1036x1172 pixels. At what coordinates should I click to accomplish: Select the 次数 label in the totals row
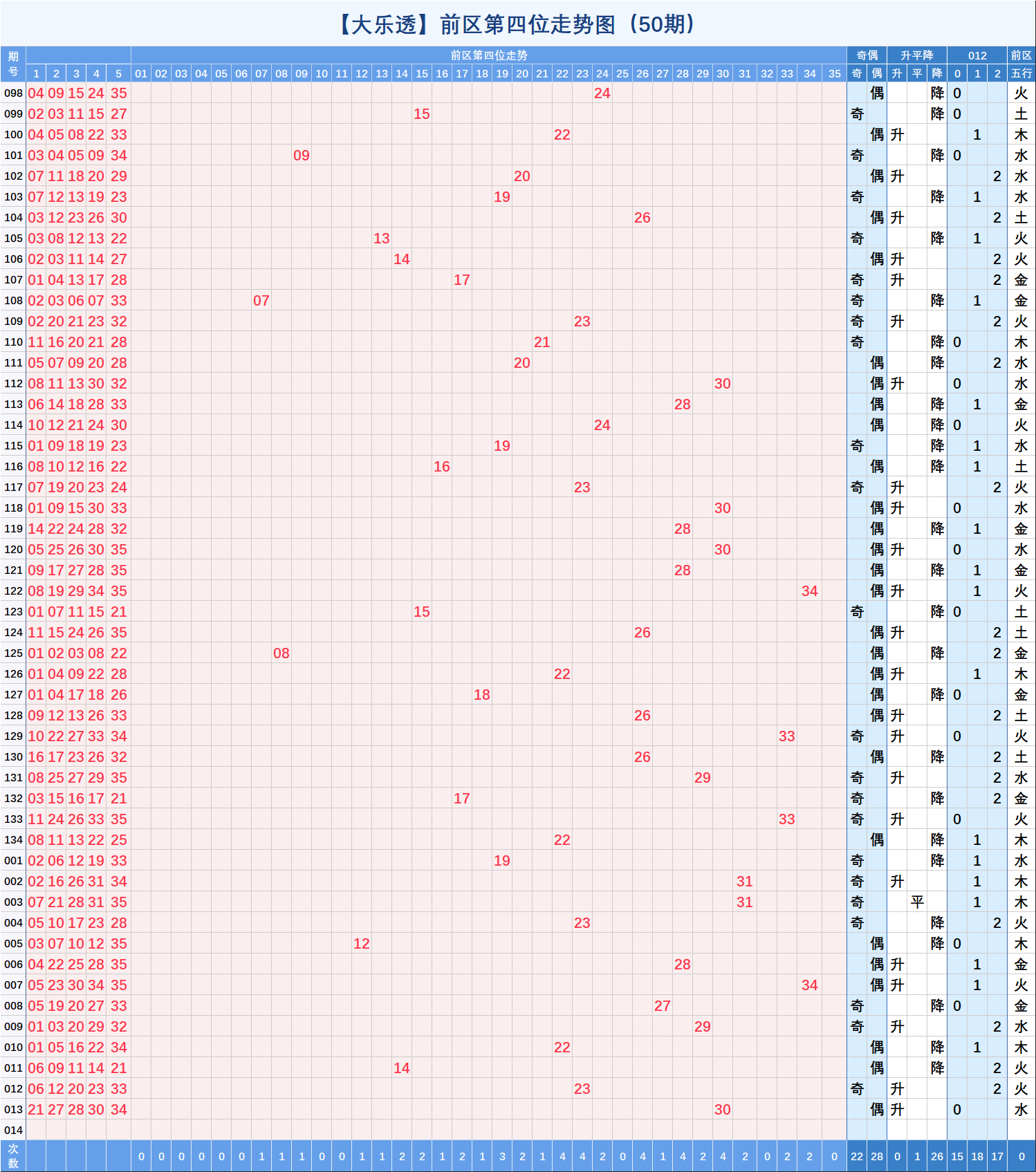(x=13, y=1156)
